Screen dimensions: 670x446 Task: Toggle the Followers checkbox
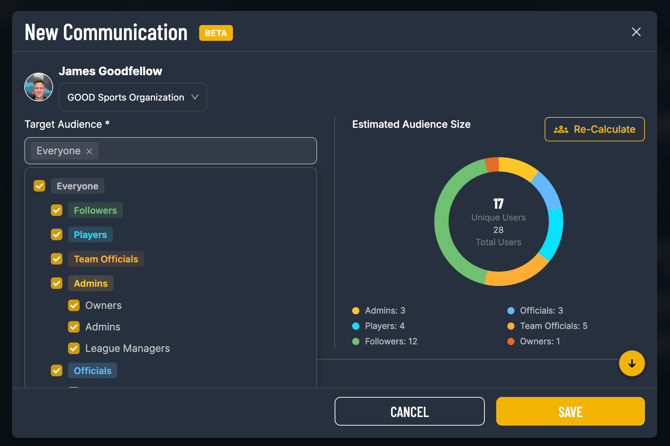tap(57, 210)
